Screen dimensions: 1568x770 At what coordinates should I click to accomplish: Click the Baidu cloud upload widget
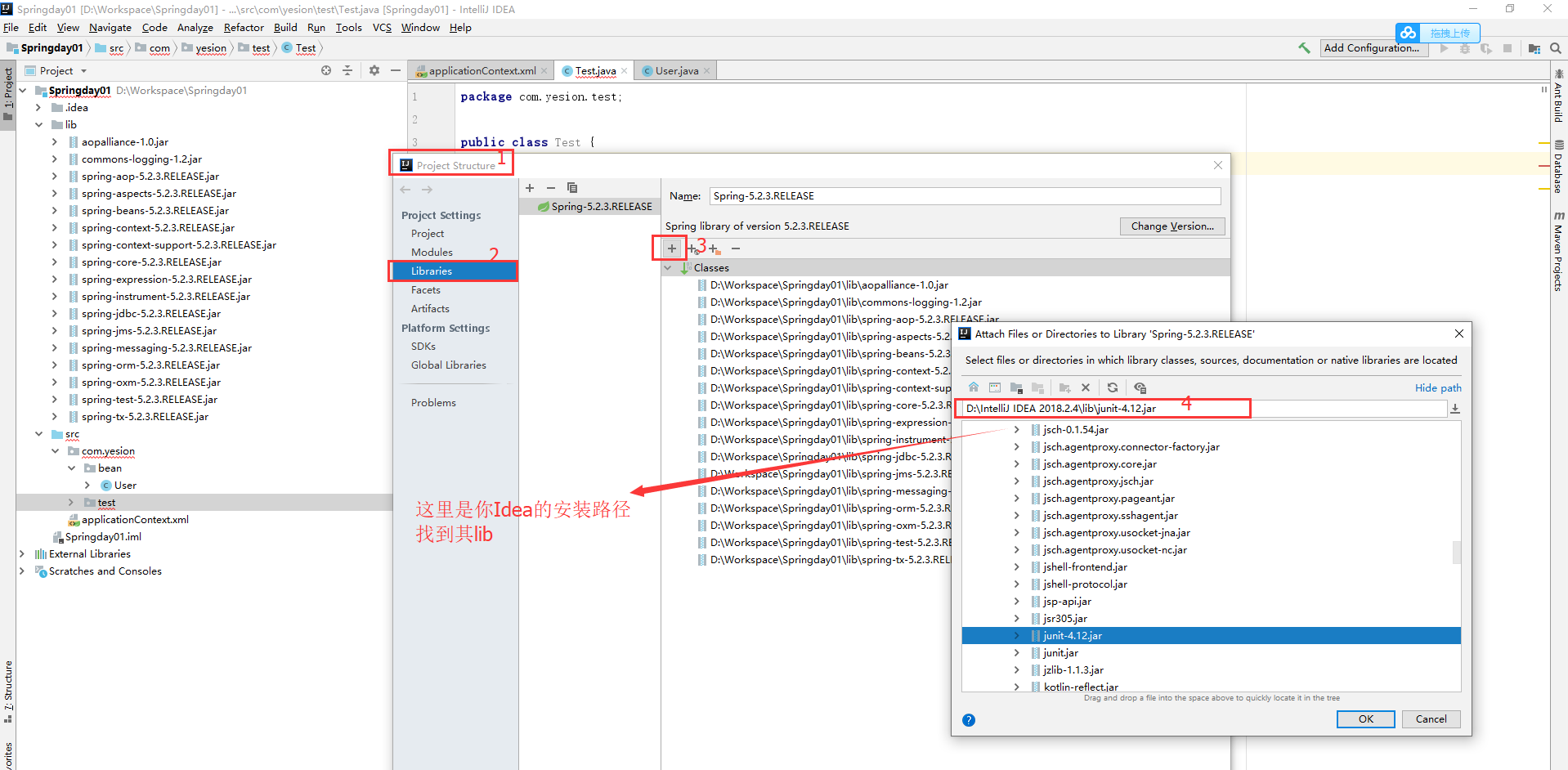(1438, 33)
